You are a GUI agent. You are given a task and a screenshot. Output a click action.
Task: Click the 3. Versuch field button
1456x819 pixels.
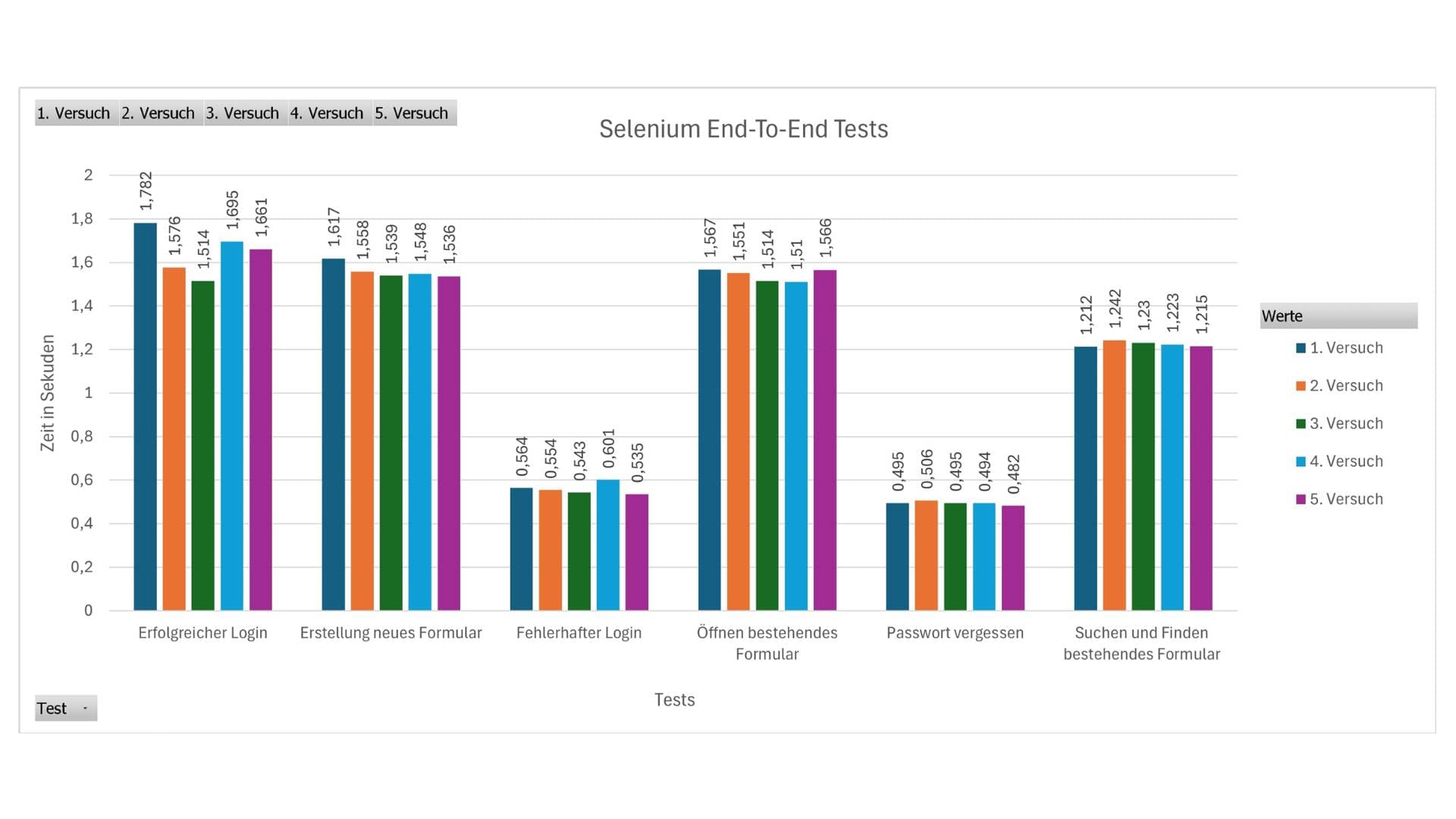pos(246,113)
